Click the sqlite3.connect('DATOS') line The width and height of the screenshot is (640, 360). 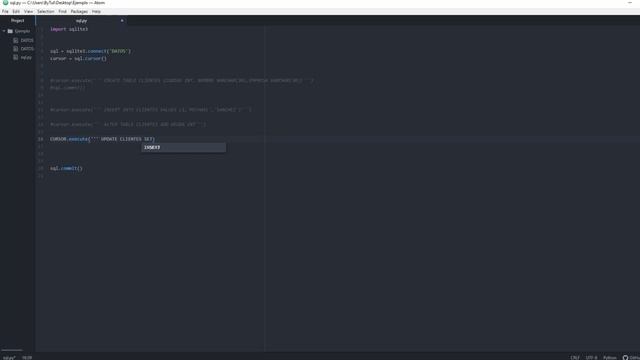91,51
